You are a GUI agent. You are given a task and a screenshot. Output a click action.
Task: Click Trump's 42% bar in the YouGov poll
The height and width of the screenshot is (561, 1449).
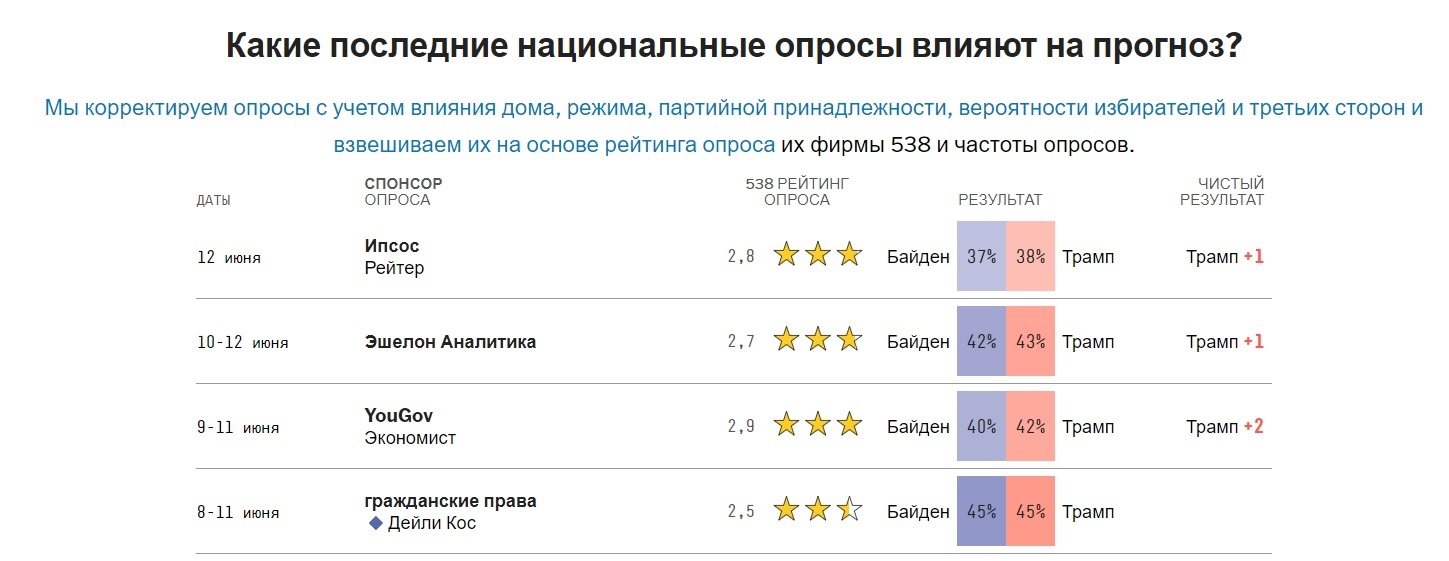click(1030, 426)
